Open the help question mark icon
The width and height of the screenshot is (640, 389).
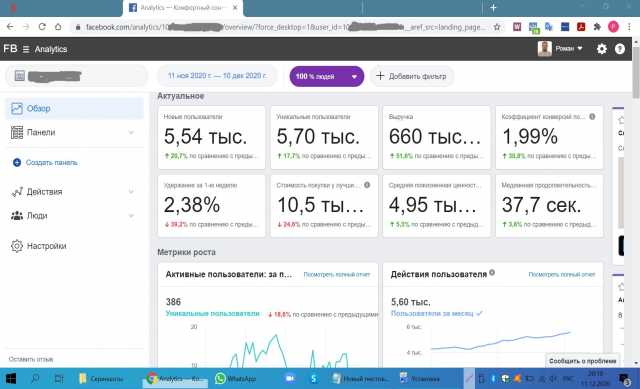[x=620, y=49]
